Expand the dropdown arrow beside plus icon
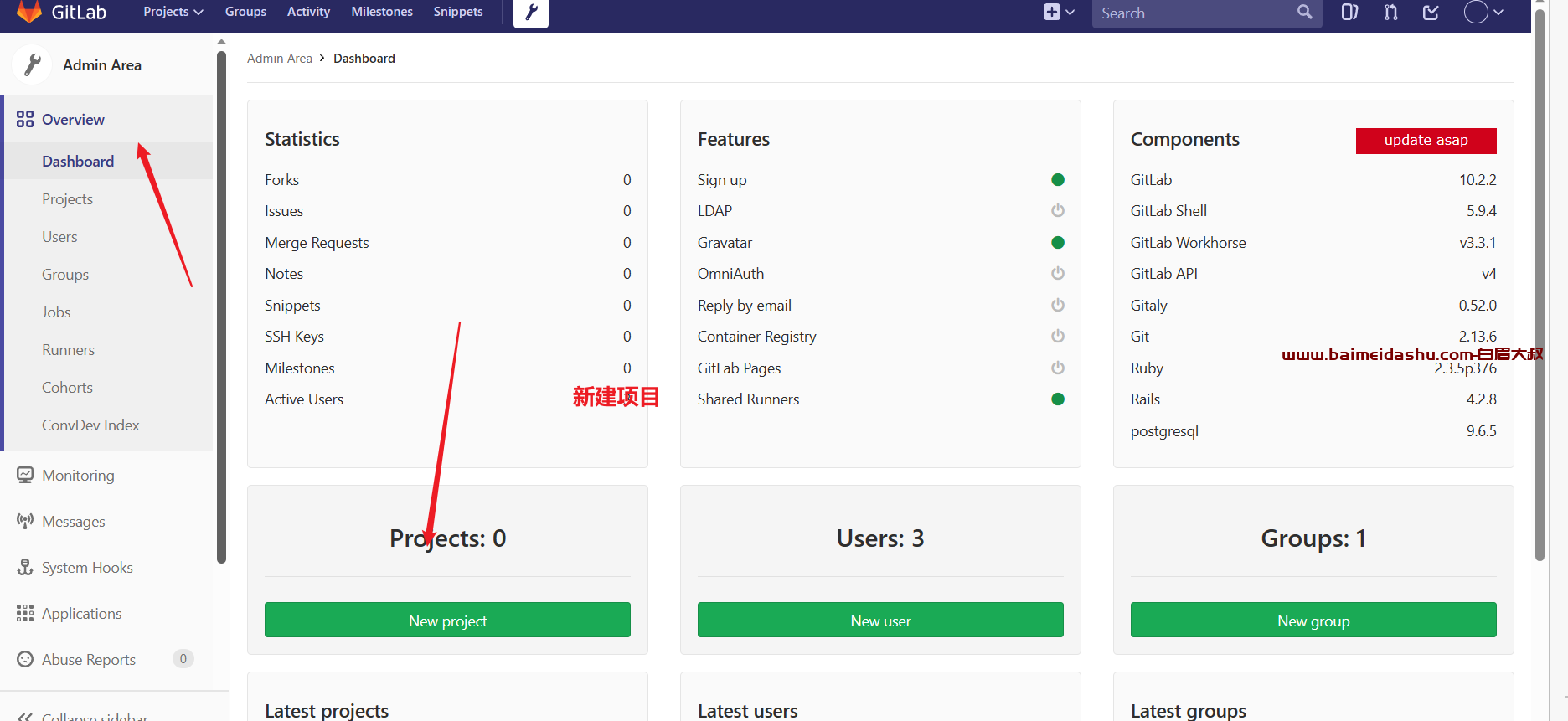Screen dimensions: 1568x721 [x=1070, y=13]
